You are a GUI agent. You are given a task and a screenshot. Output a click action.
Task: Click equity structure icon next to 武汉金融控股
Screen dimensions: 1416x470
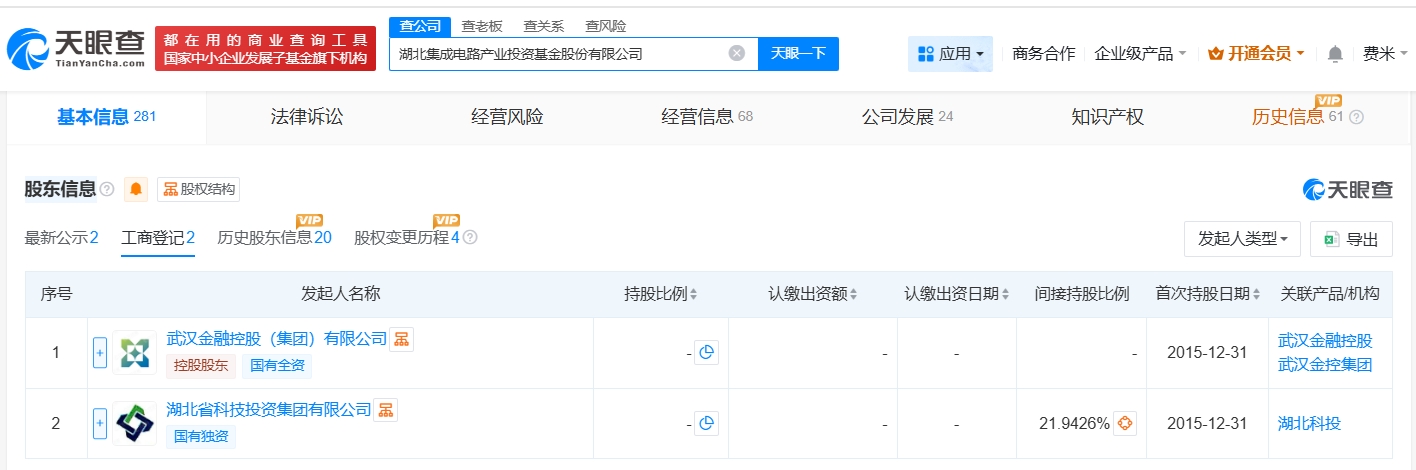tap(401, 339)
